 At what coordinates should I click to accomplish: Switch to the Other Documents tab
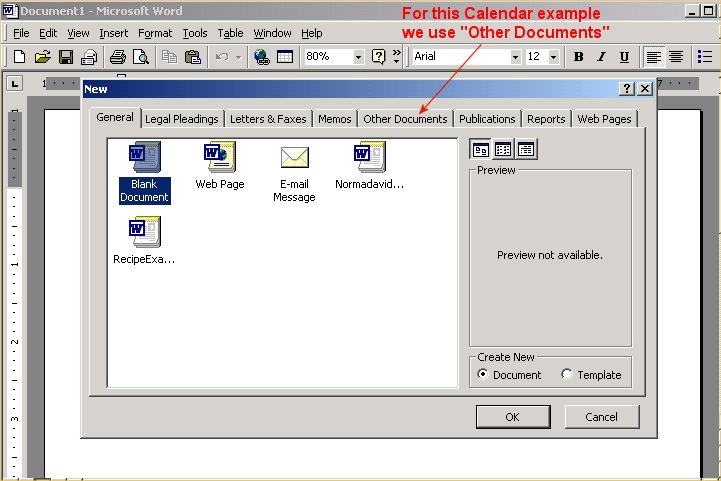pos(405,119)
